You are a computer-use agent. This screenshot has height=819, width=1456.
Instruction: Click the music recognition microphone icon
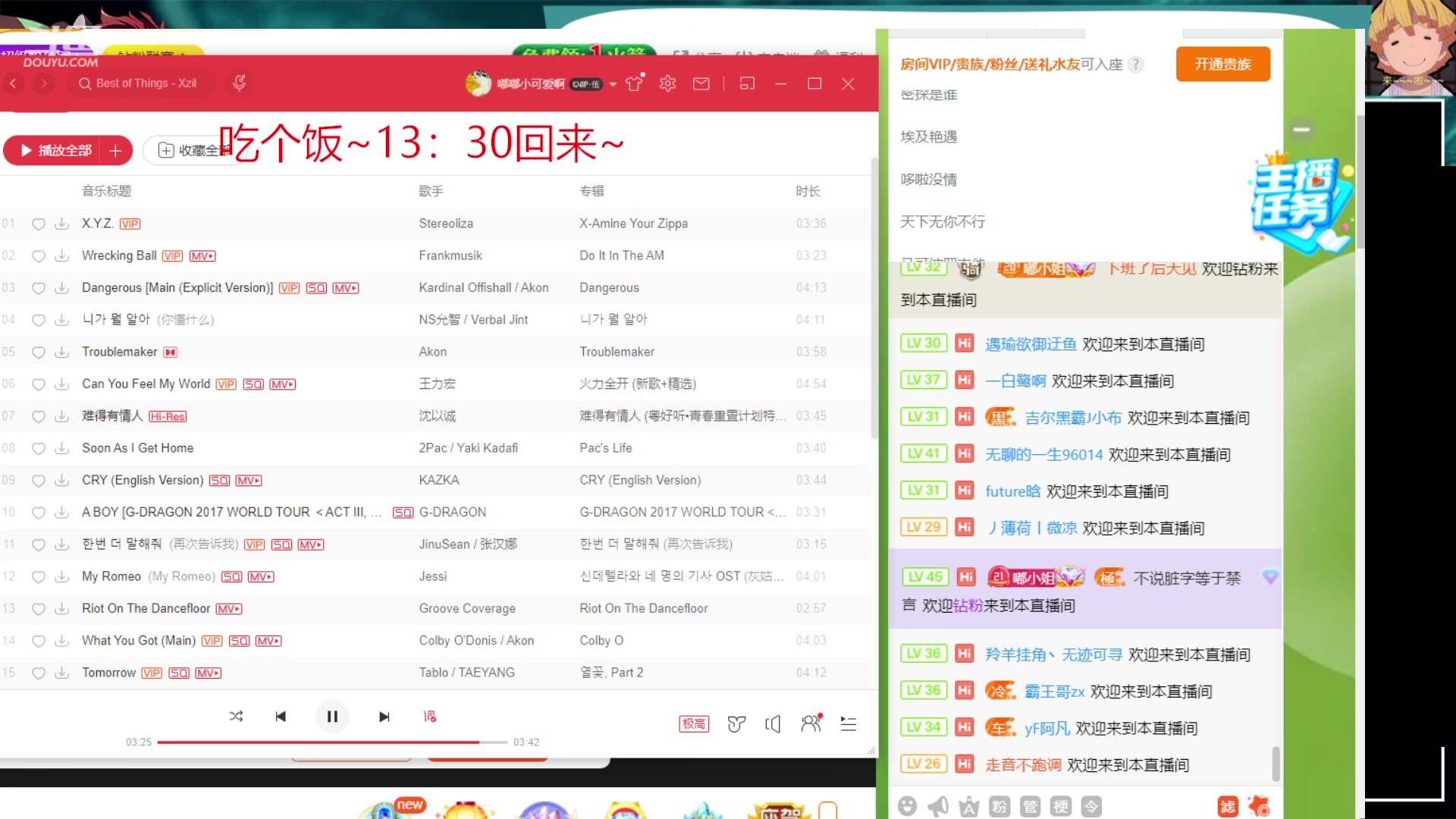point(240,83)
